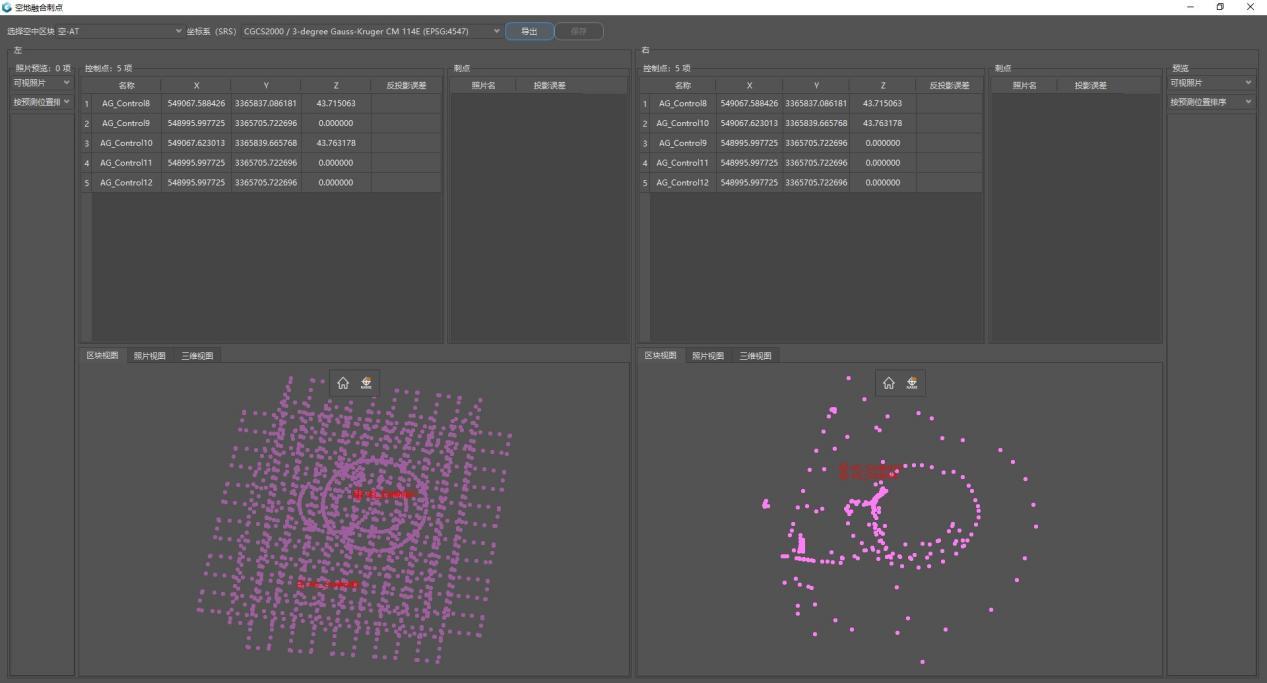Switch to 三维视图 tab in left panel
The width and height of the screenshot is (1267, 683).
(x=197, y=356)
